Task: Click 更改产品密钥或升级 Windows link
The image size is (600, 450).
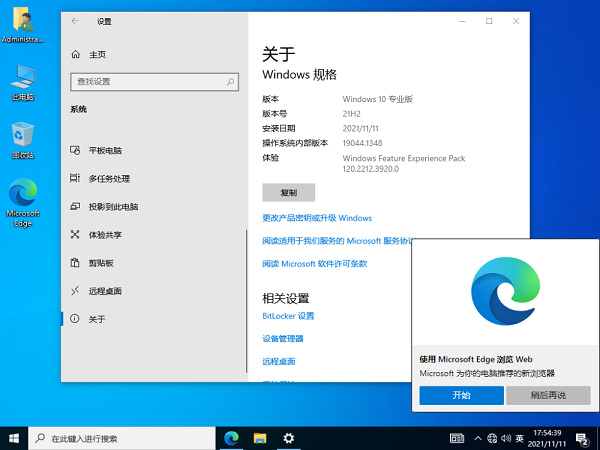Action: click(317, 218)
